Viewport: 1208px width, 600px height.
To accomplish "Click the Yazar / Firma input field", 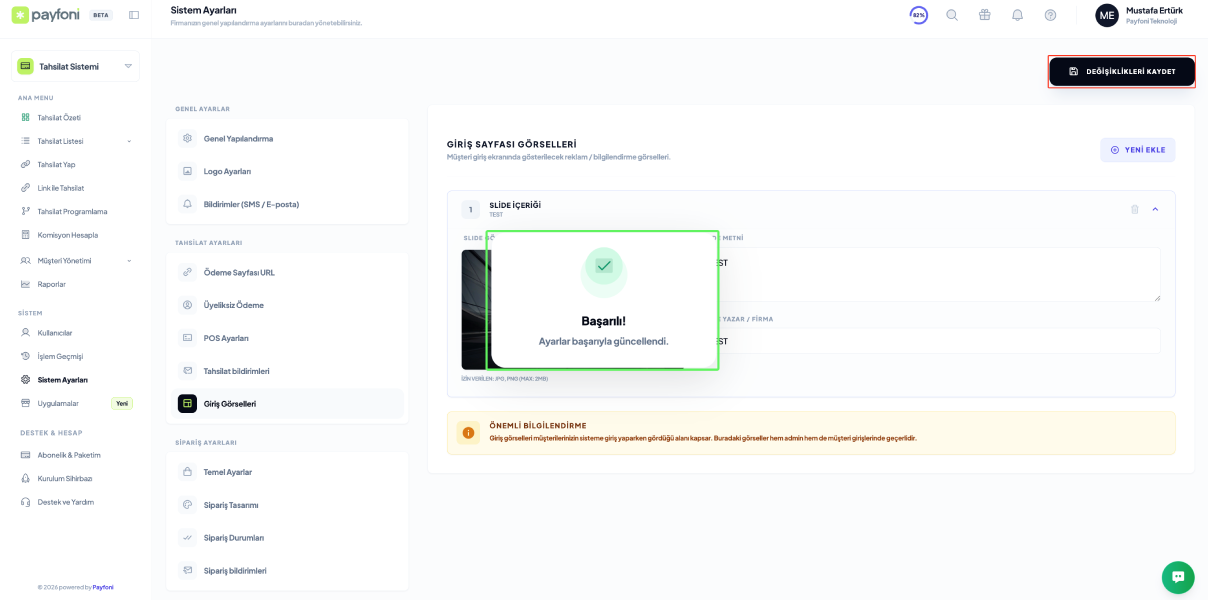I will coord(940,341).
